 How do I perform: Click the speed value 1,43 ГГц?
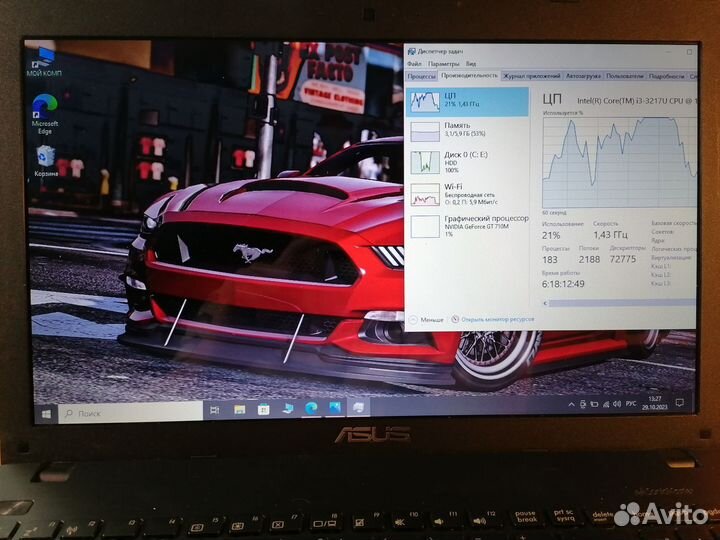[x=610, y=235]
